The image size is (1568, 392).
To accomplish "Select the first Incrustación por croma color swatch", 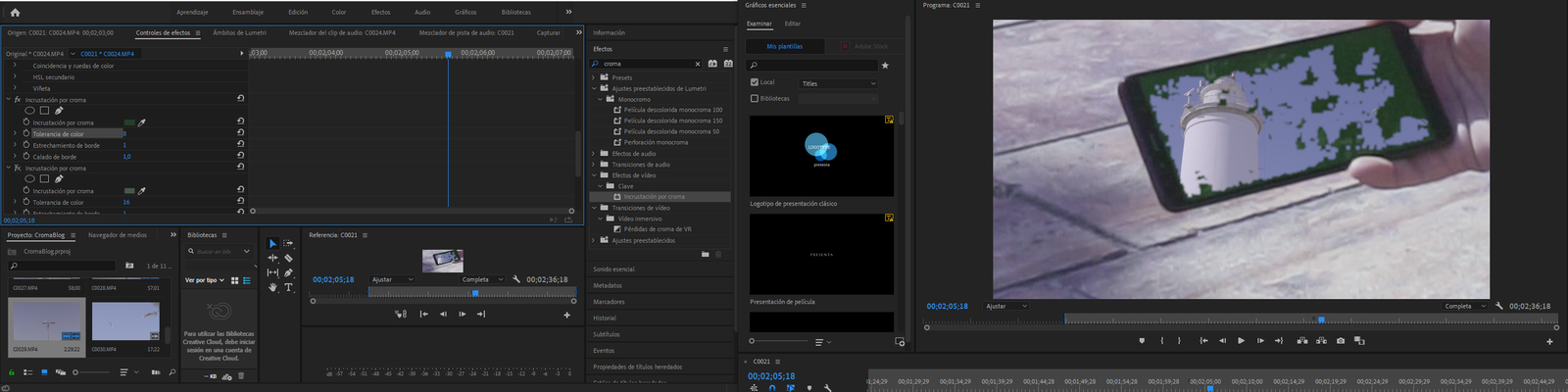I will pos(129,122).
